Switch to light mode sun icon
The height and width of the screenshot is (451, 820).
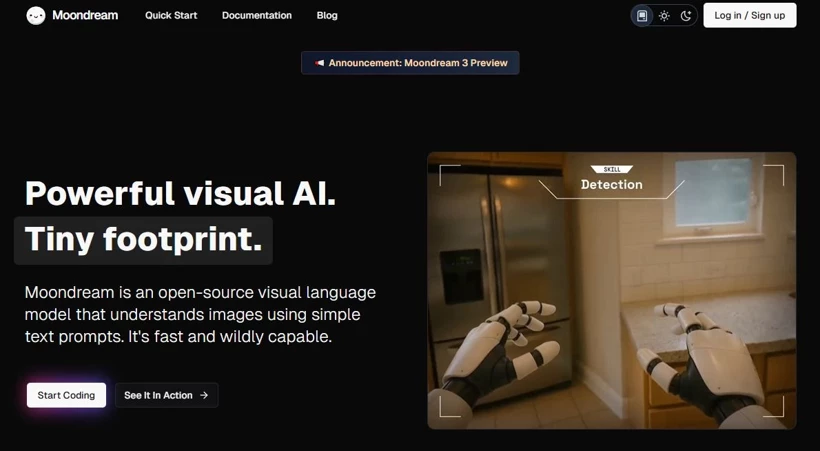[664, 16]
